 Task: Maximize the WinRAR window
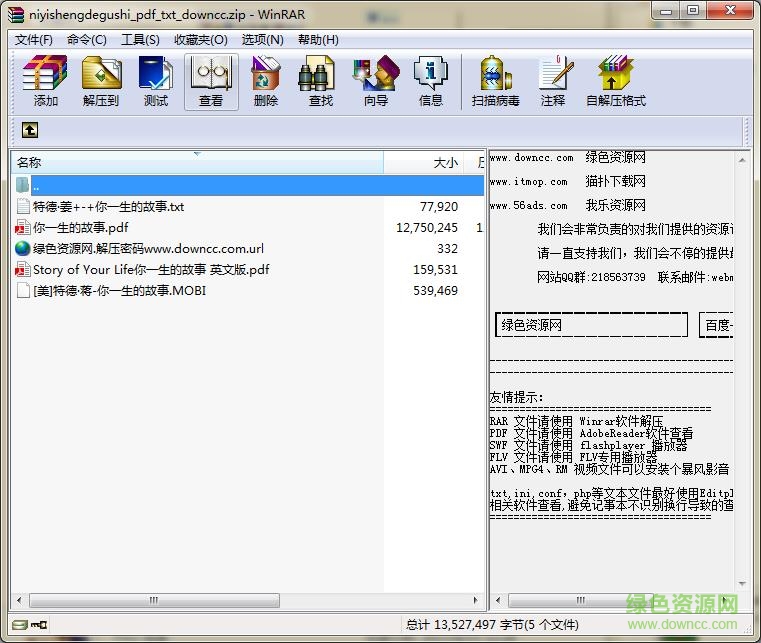693,11
